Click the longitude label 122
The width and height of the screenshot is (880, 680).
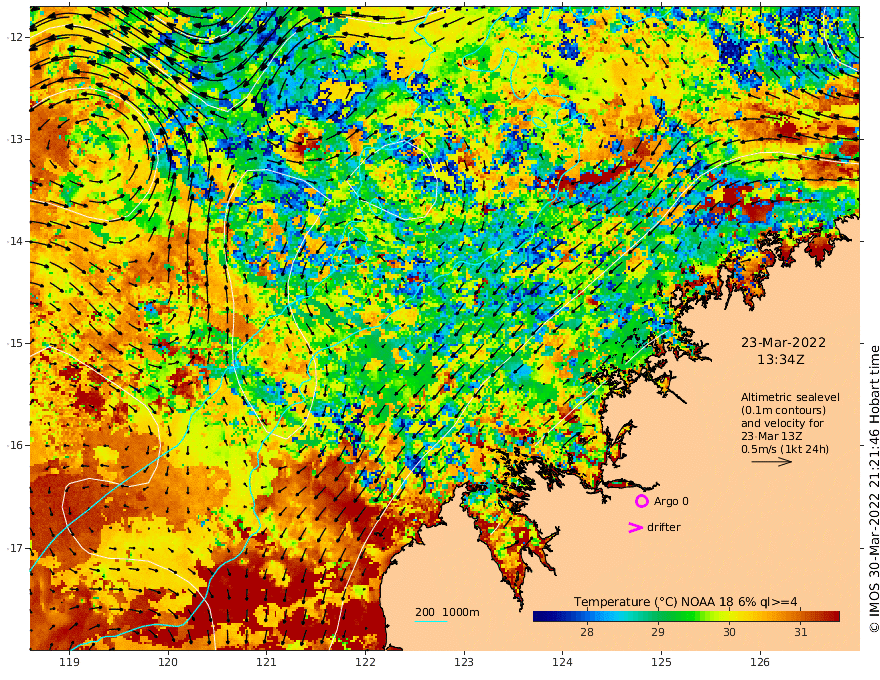[365, 662]
